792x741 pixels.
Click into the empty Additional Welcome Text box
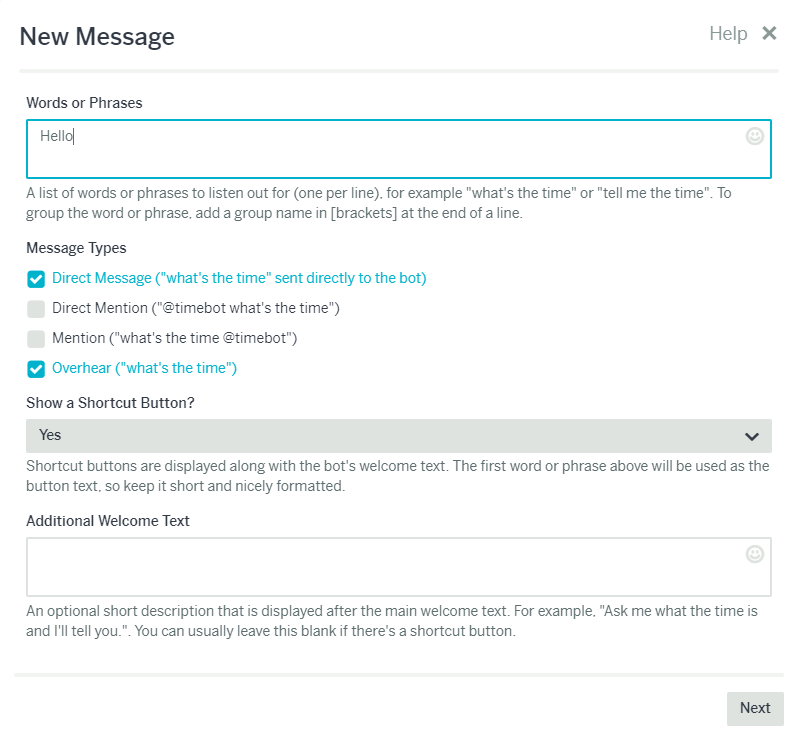399,567
